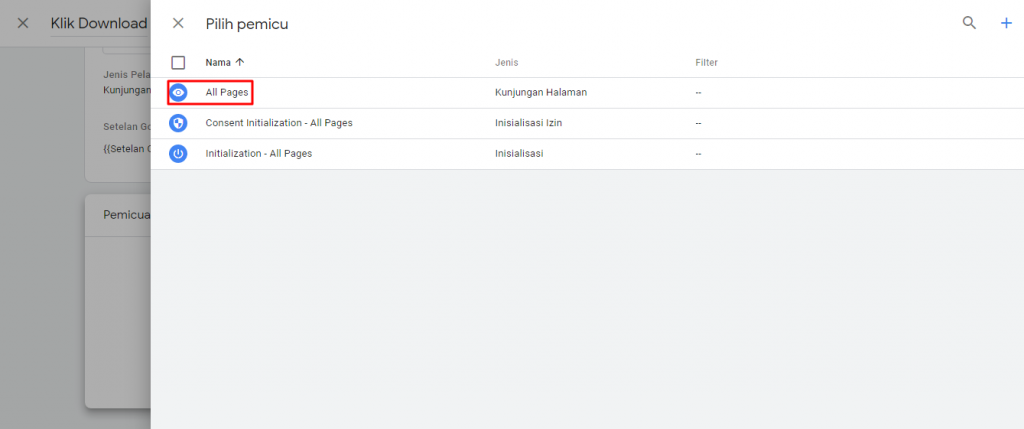Viewport: 1024px width, 429px height.
Task: Click the Consent Initialization trigger icon
Action: pyautogui.click(x=178, y=123)
